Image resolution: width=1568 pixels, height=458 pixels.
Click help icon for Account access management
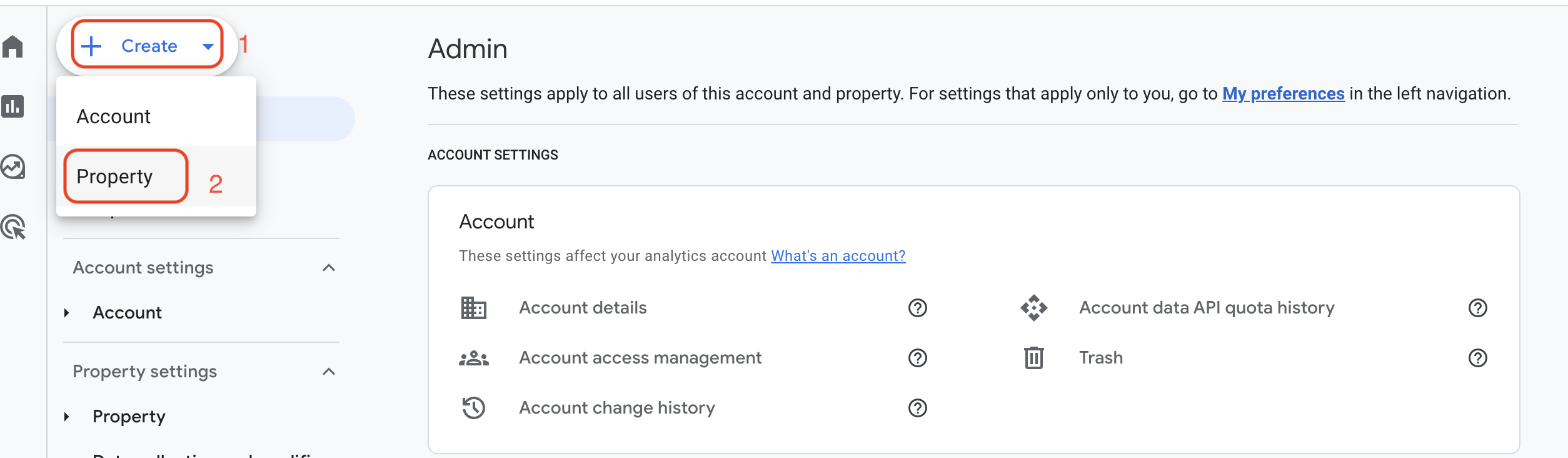pos(917,358)
